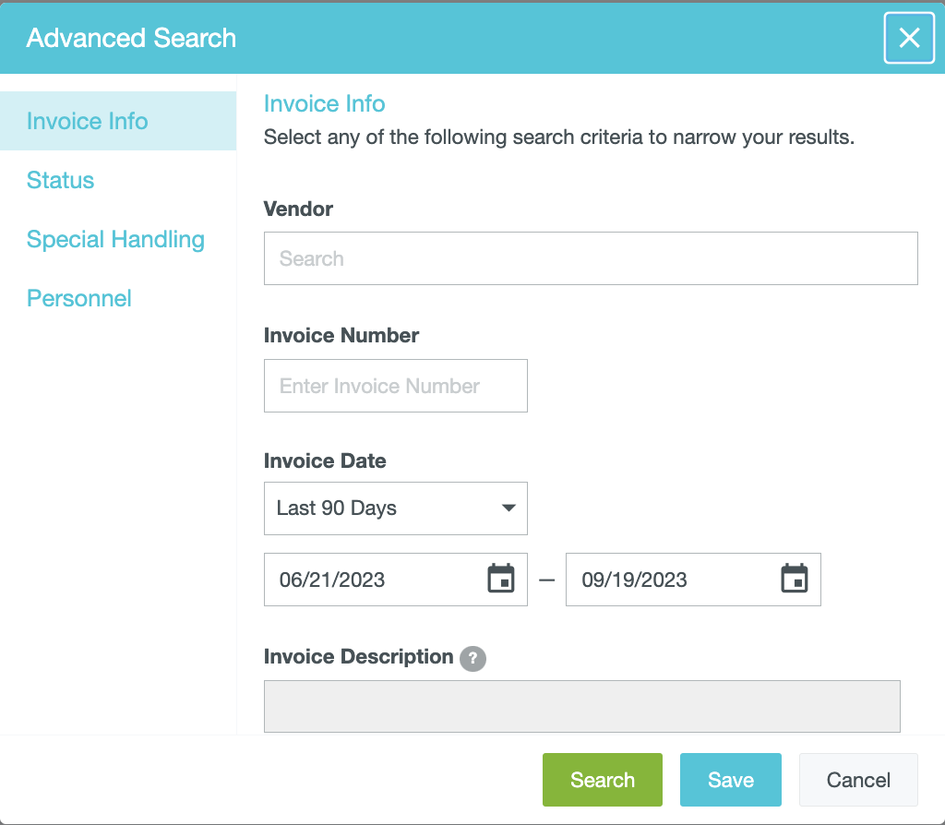The width and height of the screenshot is (945, 825).
Task: Open the start date calendar picker
Action: (501, 579)
